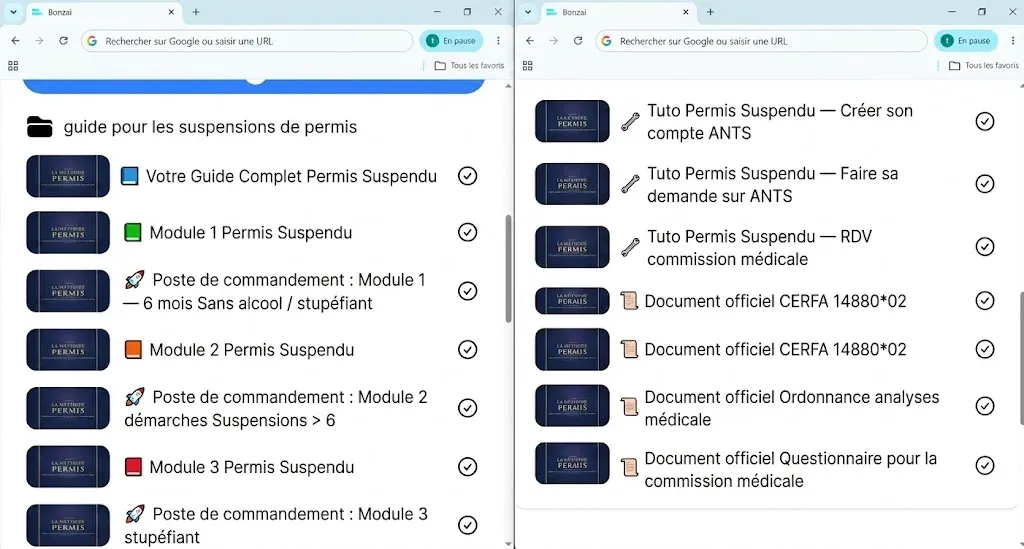This screenshot has width=1024, height=549.
Task: Reload the page in left browser window
Action: (x=63, y=40)
